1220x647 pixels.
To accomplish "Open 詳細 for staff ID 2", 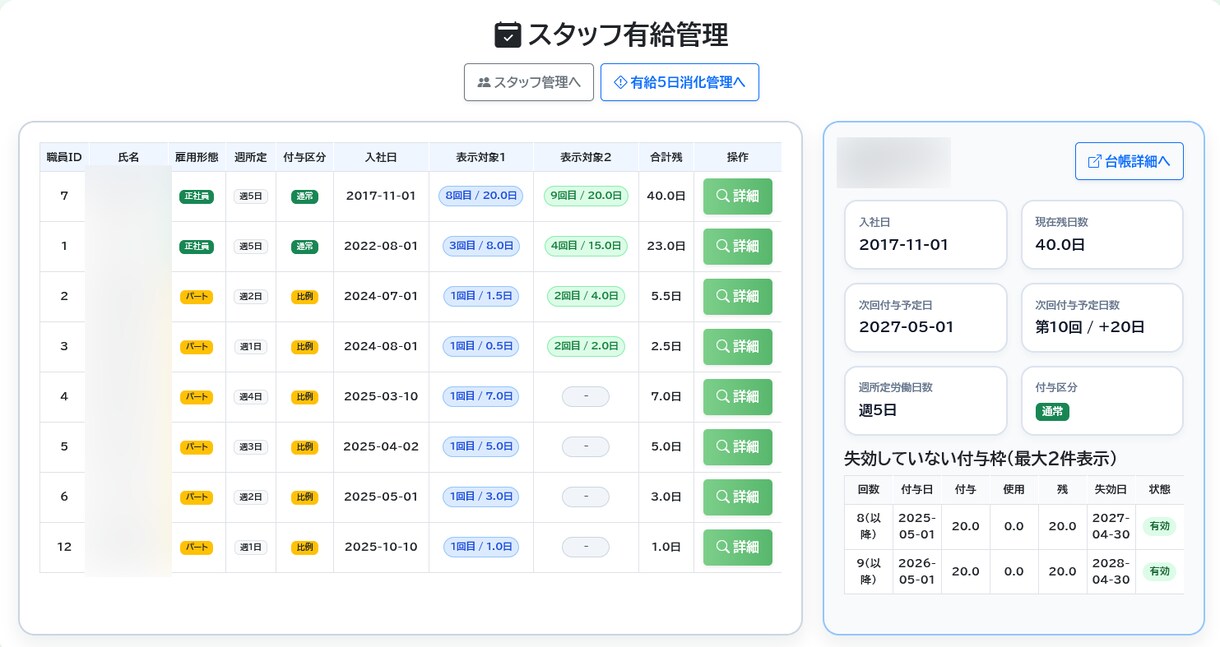I will (x=737, y=296).
